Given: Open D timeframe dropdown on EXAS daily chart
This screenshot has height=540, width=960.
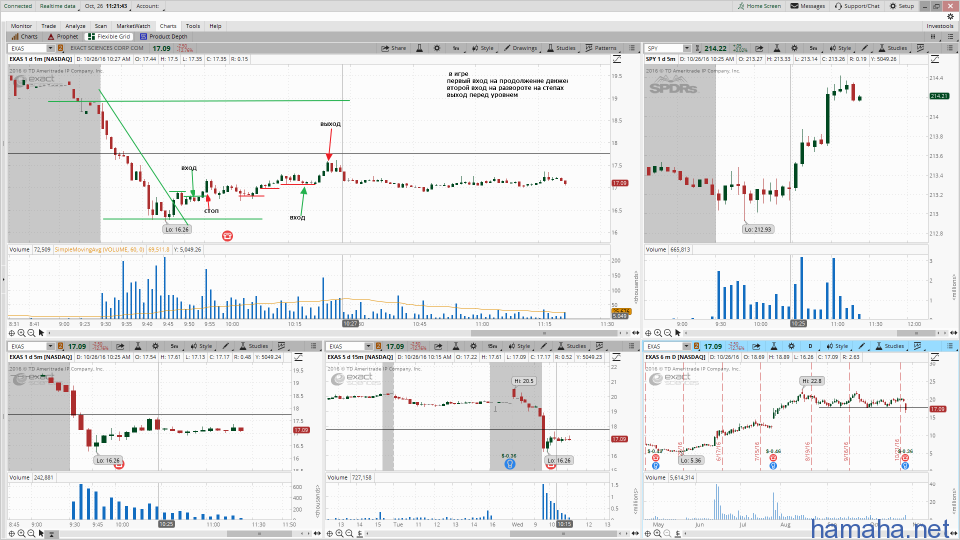Looking at the screenshot, I should tap(811, 346).
